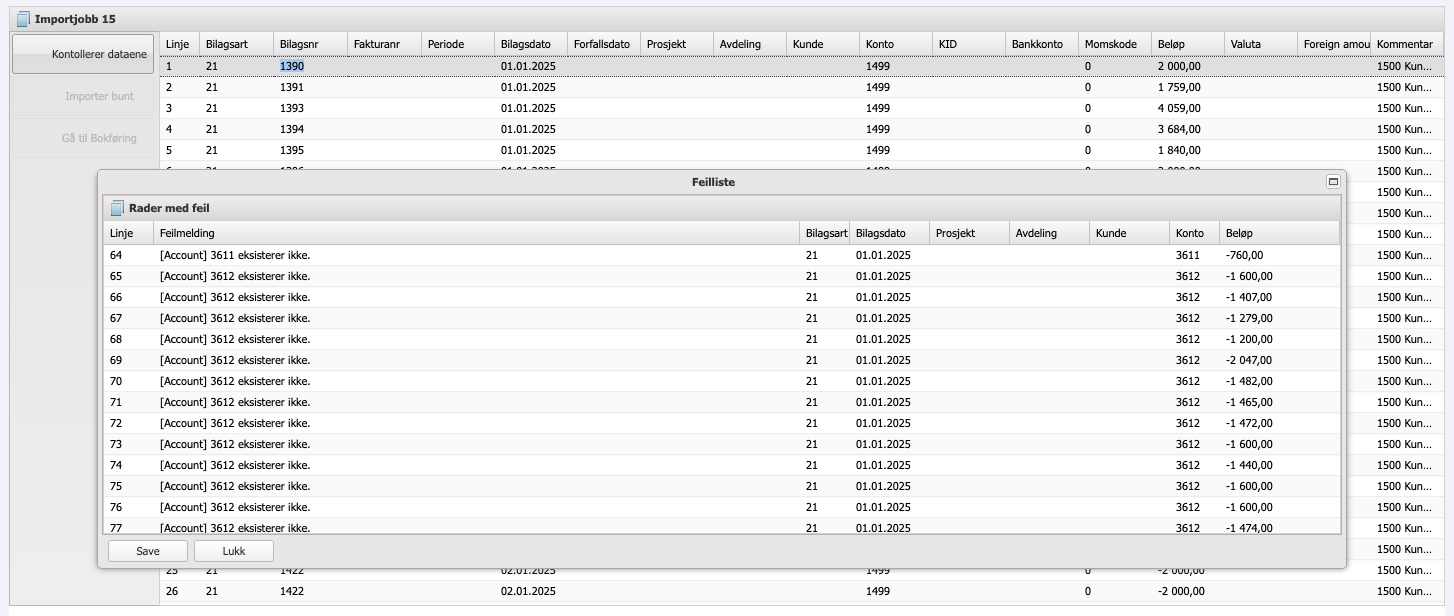Click the Save button in Feilliste
This screenshot has height=616, width=1454.
(147, 551)
